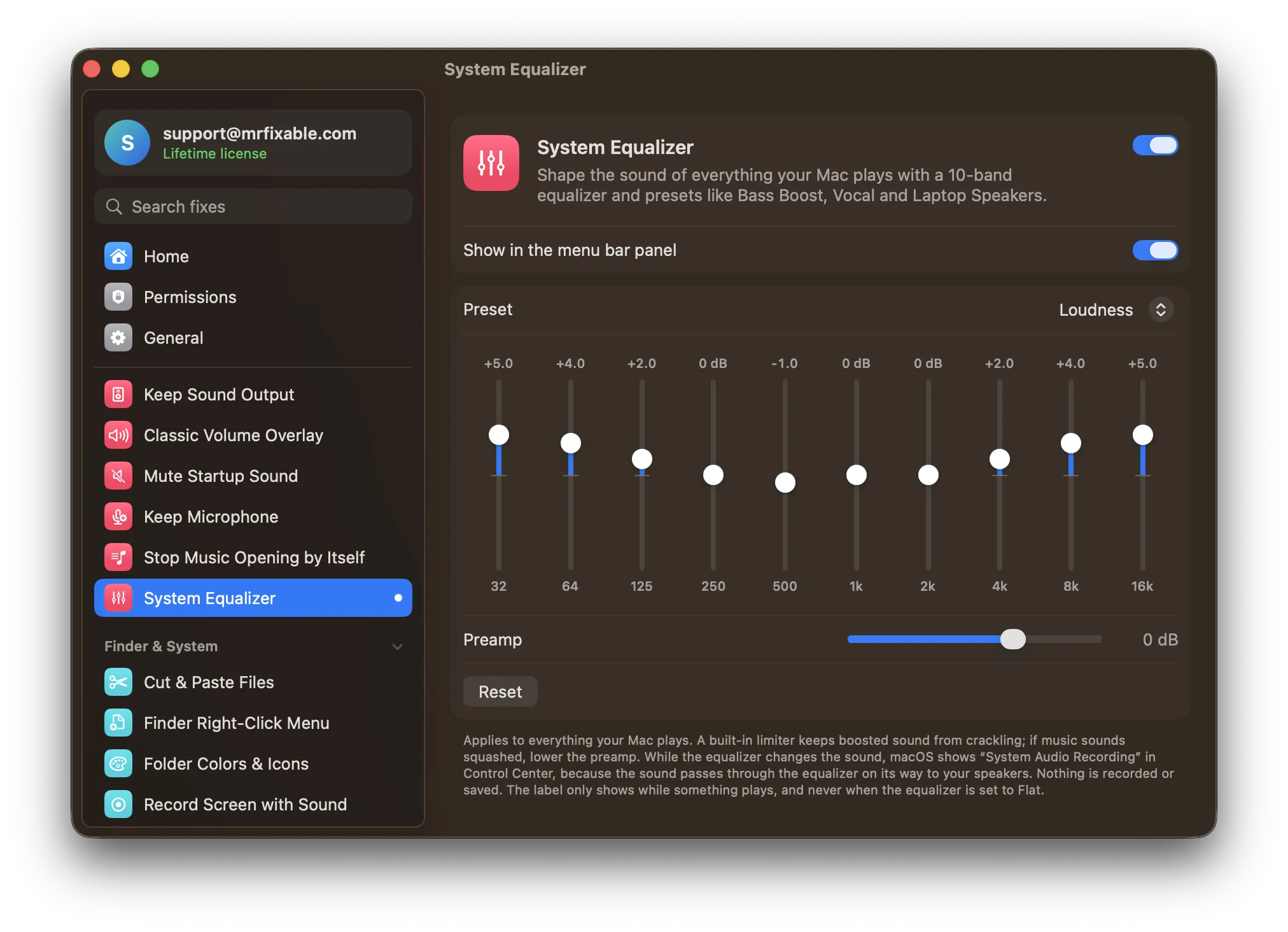This screenshot has height=932, width=1288.
Task: Select Classic Volume Overlay in sidebar
Action: (x=253, y=435)
